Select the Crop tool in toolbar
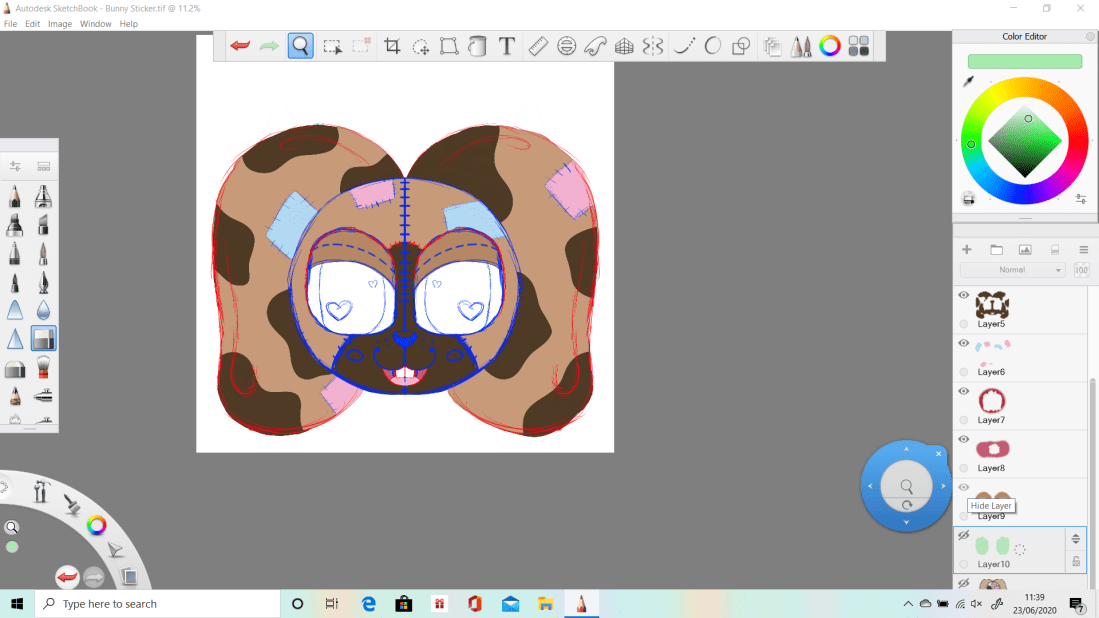1099x618 pixels. pos(392,46)
